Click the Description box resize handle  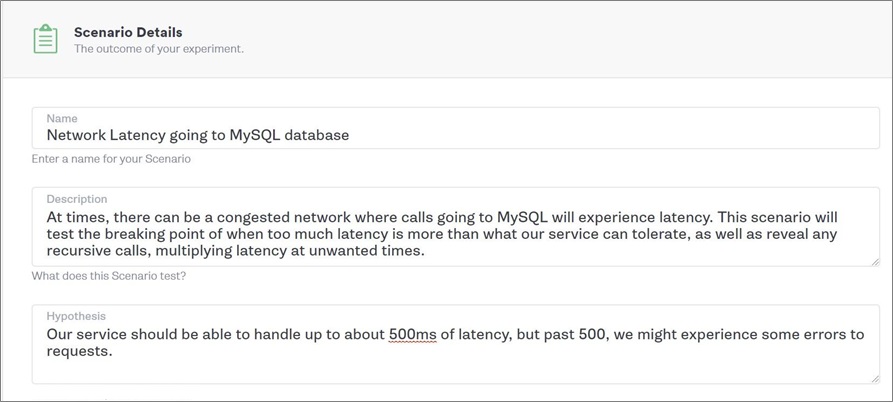[875, 261]
